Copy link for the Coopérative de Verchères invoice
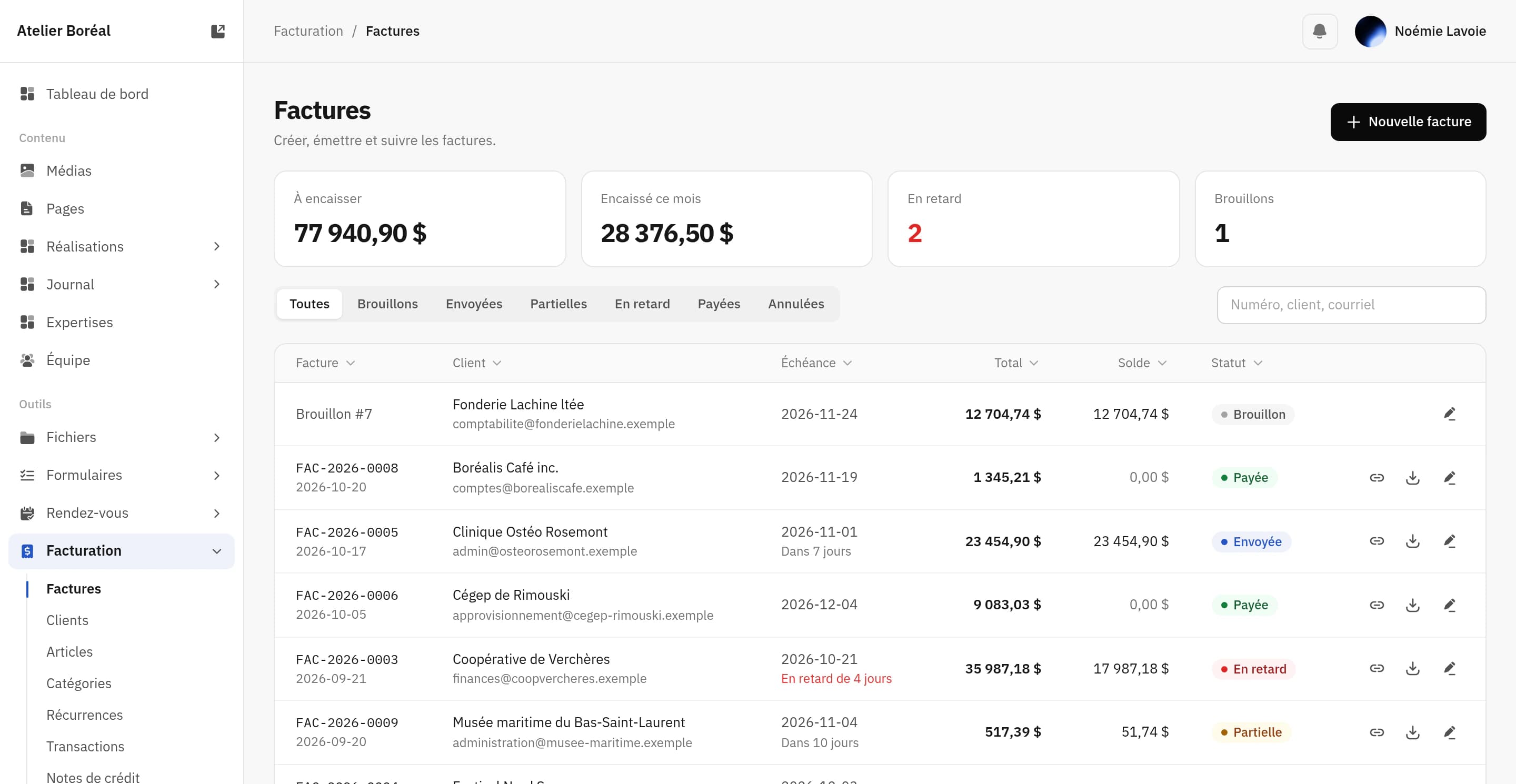Viewport: 1516px width, 784px height. (1377, 669)
